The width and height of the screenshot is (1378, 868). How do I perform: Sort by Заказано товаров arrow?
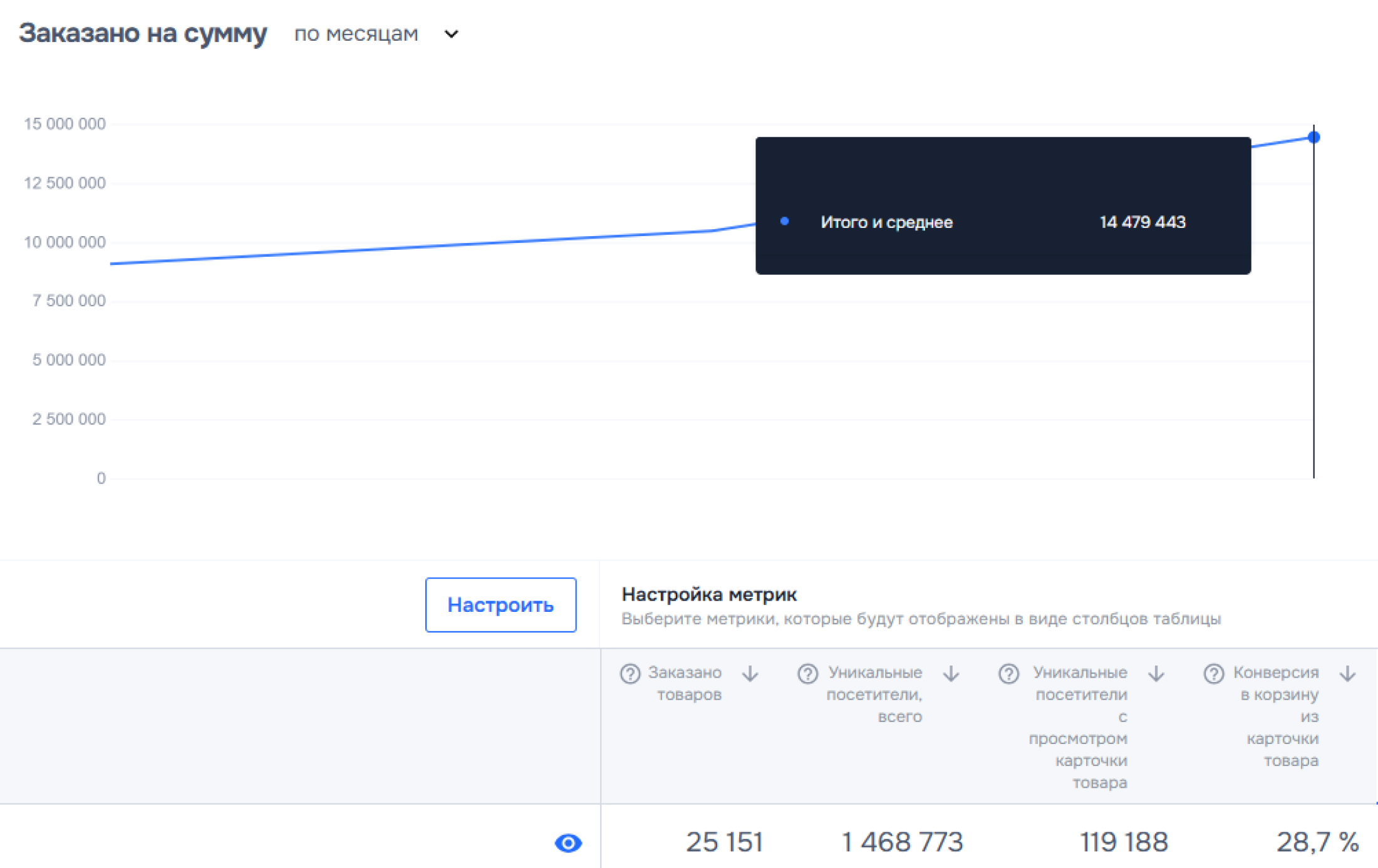(x=750, y=674)
